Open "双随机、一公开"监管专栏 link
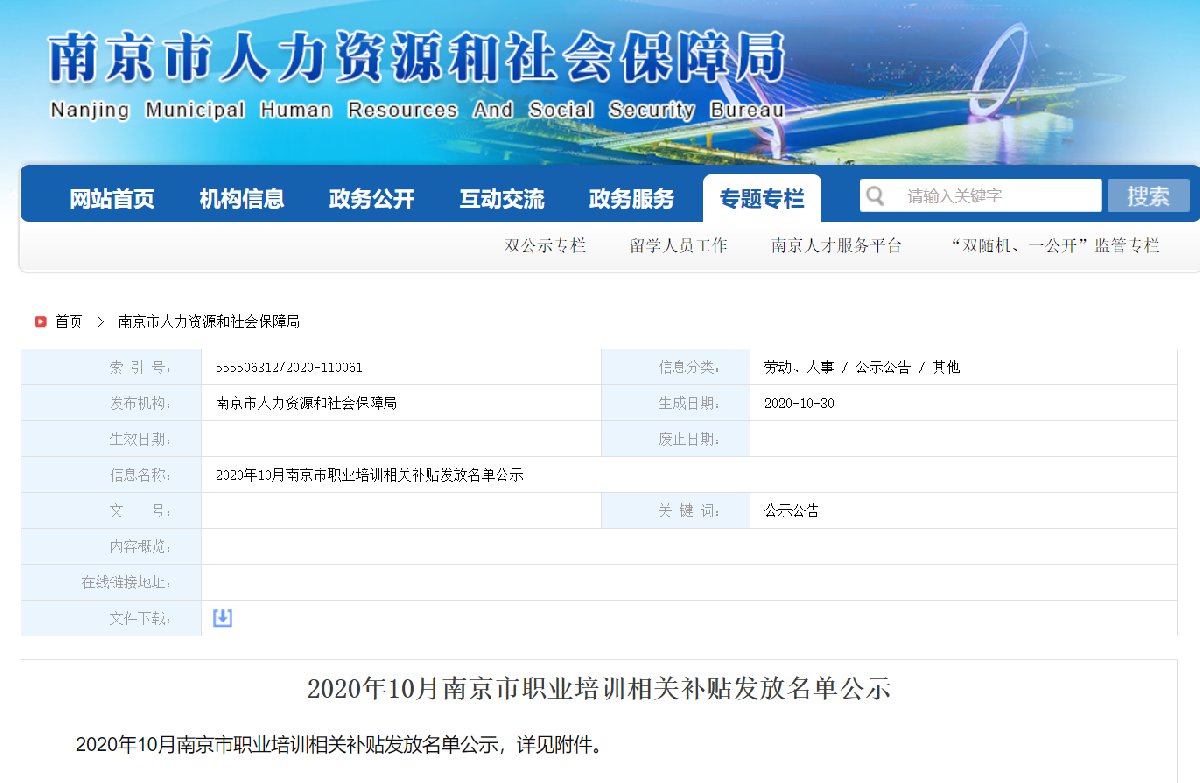Viewport: 1200px width, 783px height. pos(1054,246)
